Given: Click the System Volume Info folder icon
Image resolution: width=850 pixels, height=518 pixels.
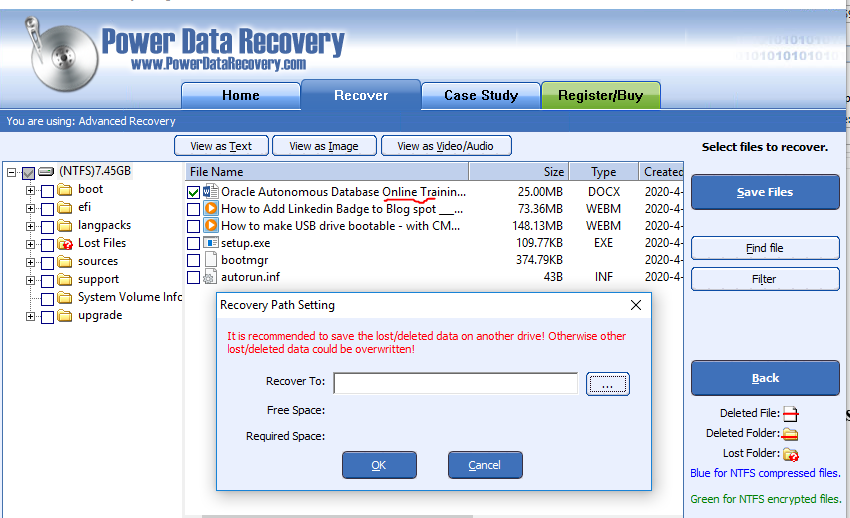Looking at the screenshot, I should pos(65,297).
